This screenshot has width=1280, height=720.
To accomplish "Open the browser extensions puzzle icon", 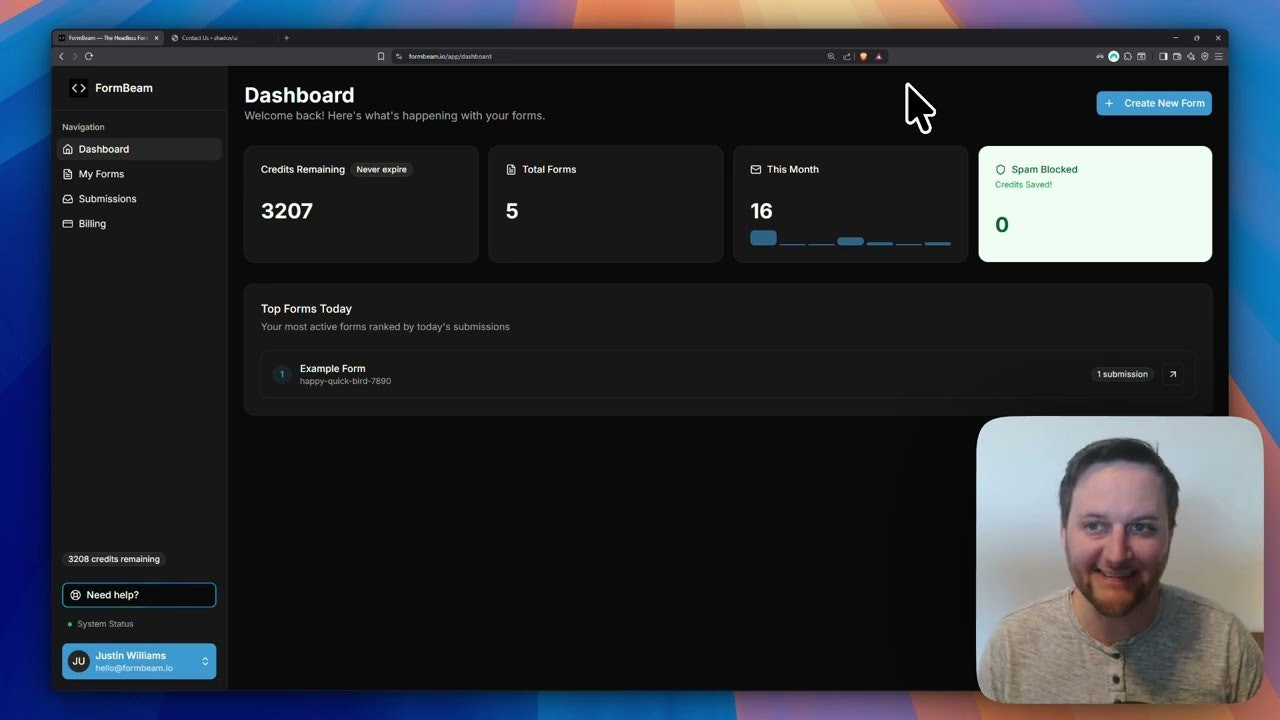I will [x=1128, y=56].
